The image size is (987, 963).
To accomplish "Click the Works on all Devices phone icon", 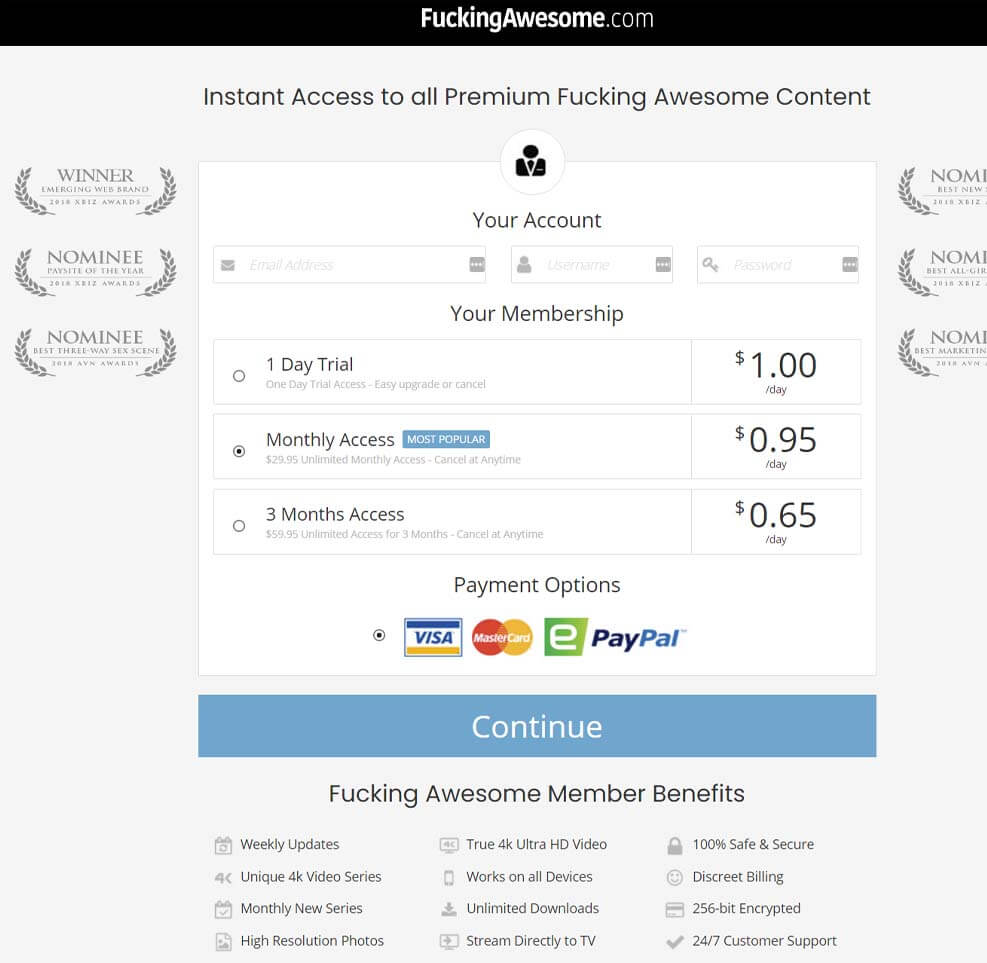I will (449, 877).
